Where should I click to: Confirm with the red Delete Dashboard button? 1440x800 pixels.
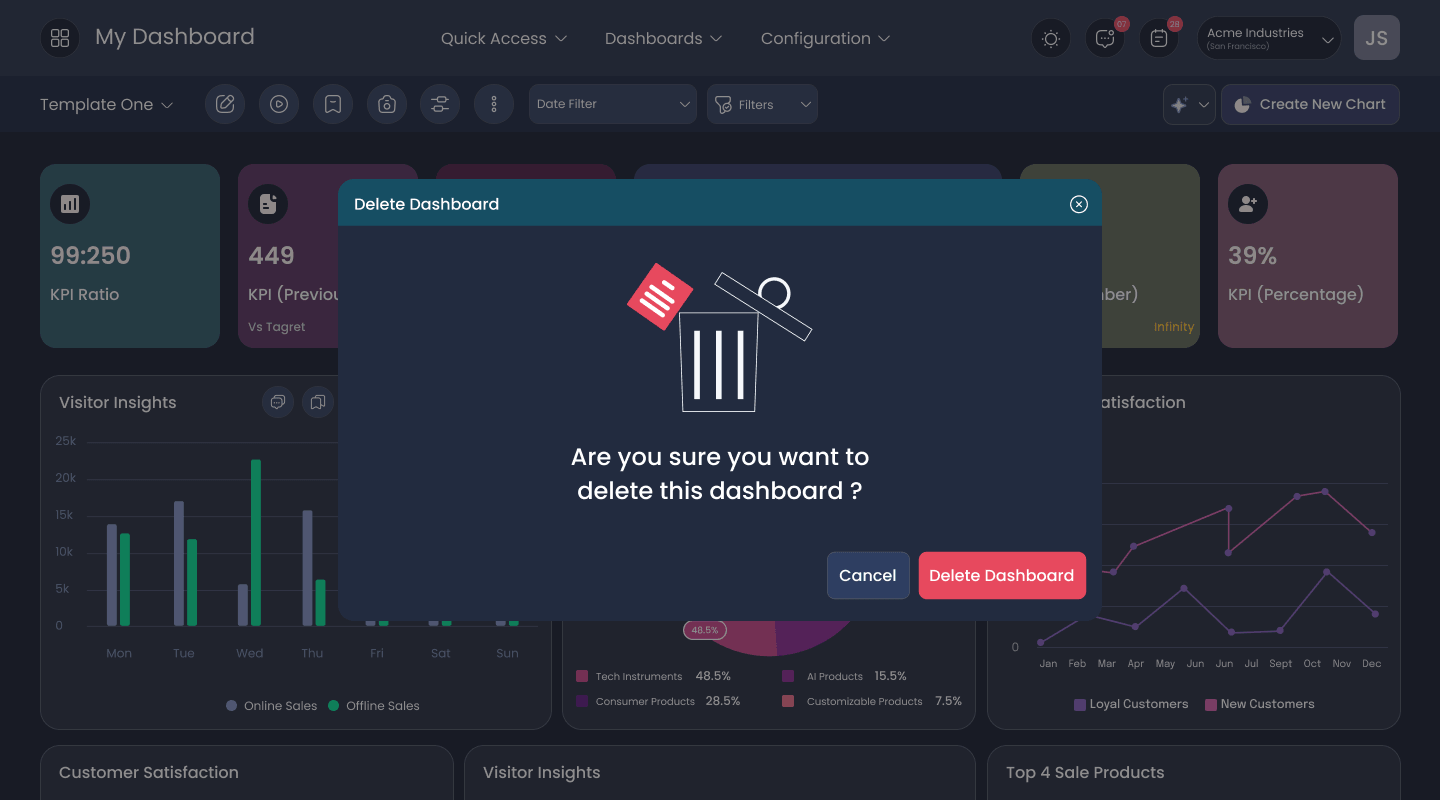coord(1002,575)
